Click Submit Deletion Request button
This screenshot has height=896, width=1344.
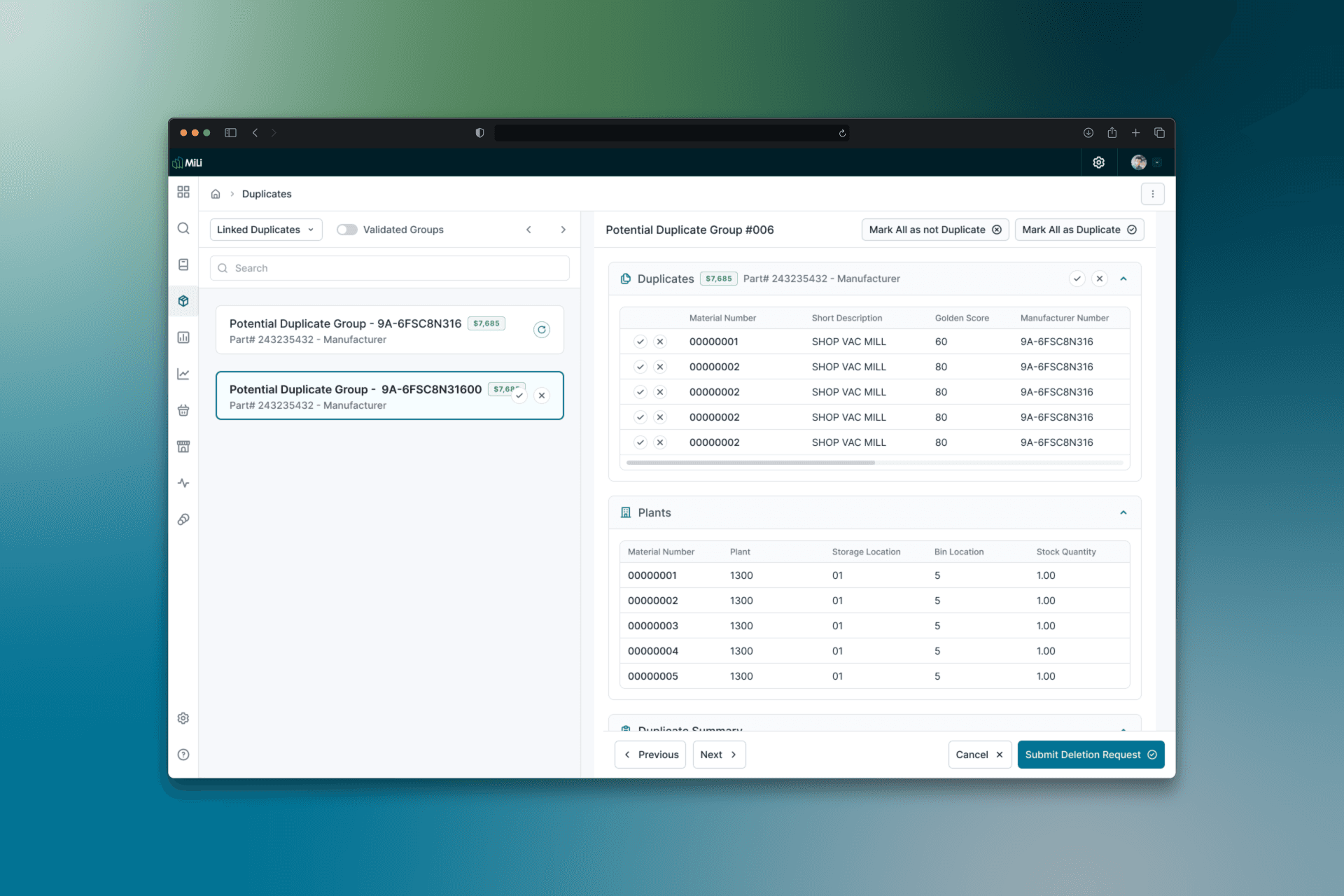click(x=1090, y=755)
